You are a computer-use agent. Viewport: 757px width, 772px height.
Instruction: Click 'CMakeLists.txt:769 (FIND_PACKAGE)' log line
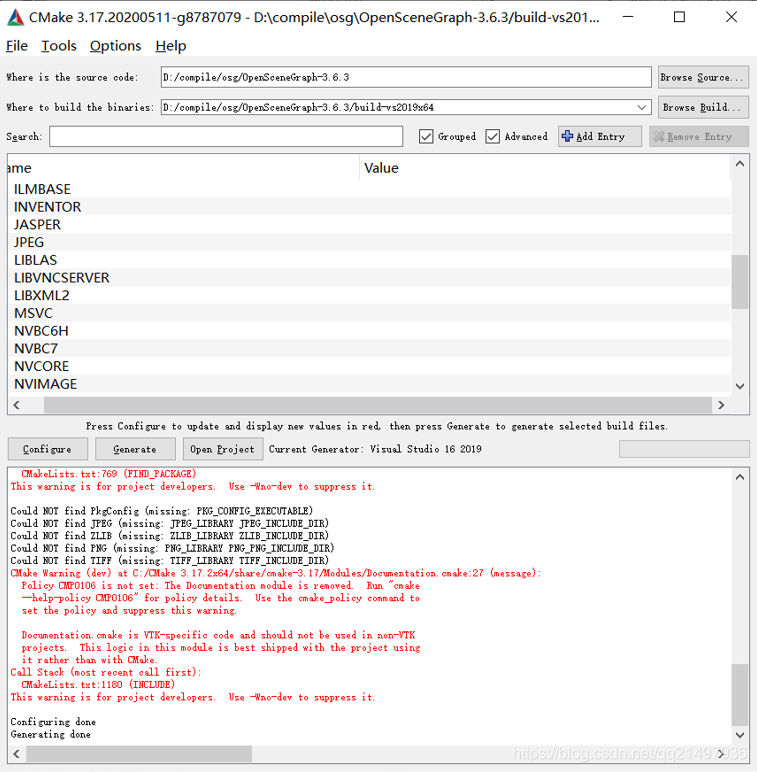[x=109, y=474]
